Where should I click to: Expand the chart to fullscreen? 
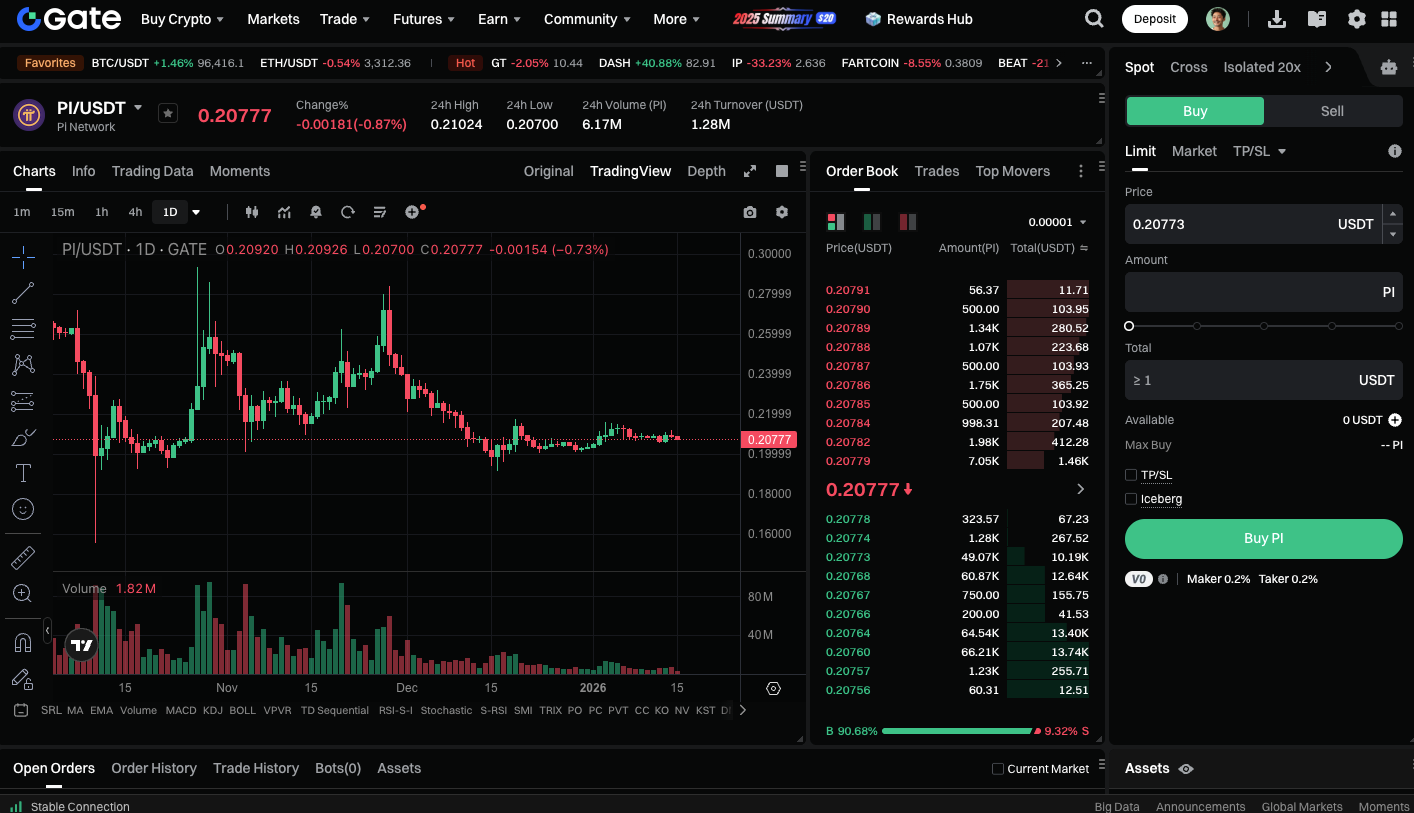click(750, 171)
